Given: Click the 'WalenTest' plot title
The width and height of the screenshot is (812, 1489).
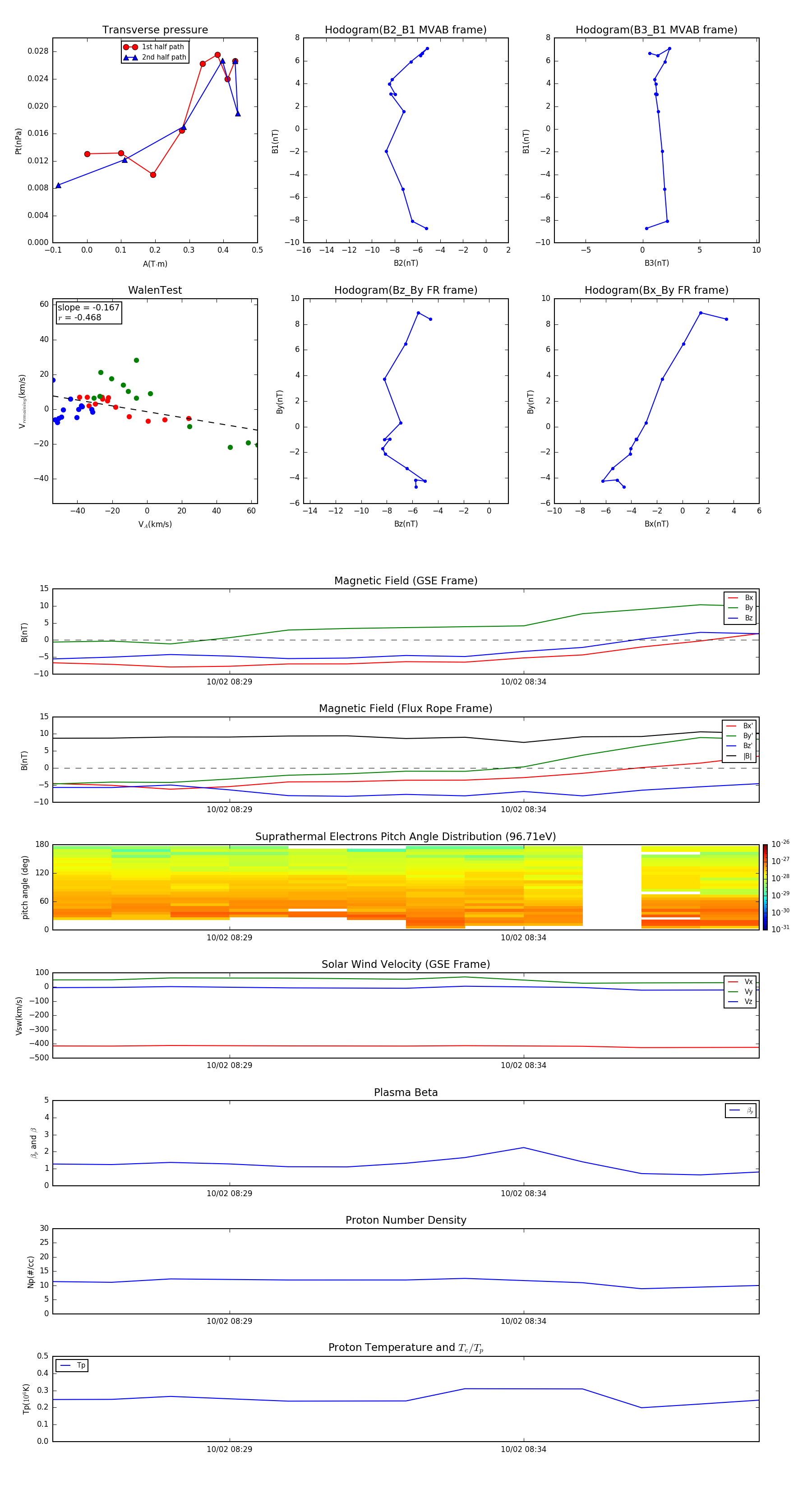Looking at the screenshot, I should click(x=155, y=290).
